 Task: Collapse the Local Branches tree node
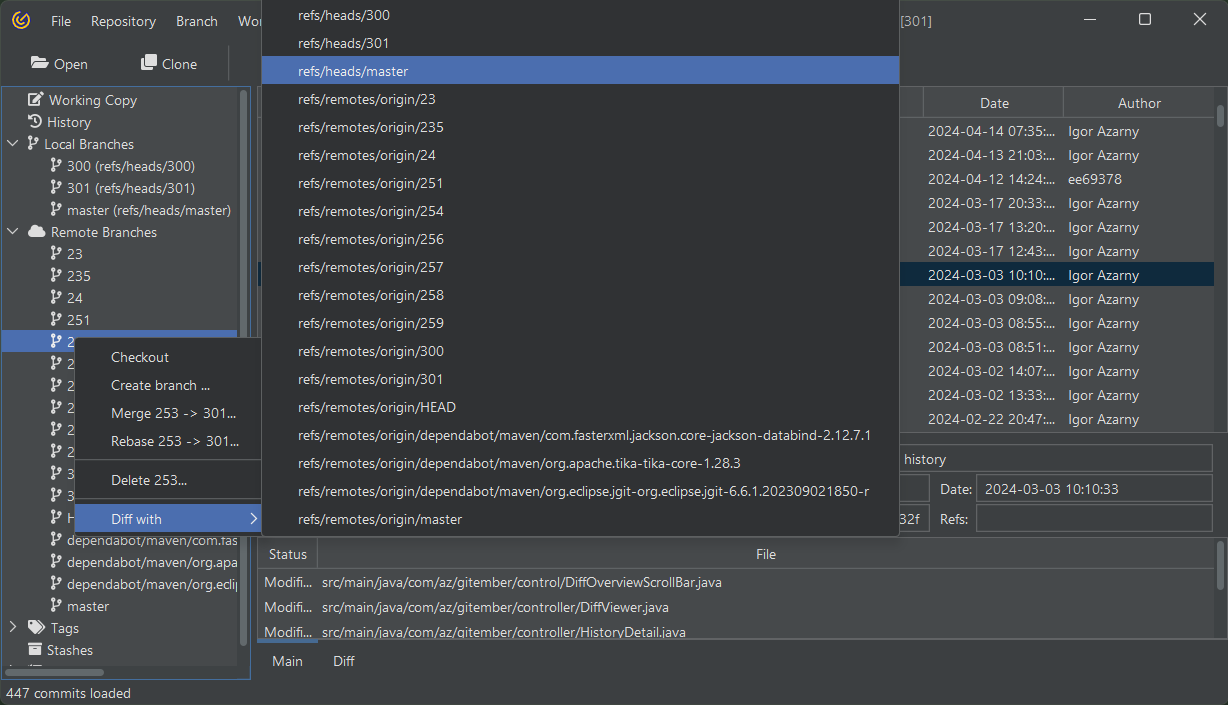[x=13, y=144]
